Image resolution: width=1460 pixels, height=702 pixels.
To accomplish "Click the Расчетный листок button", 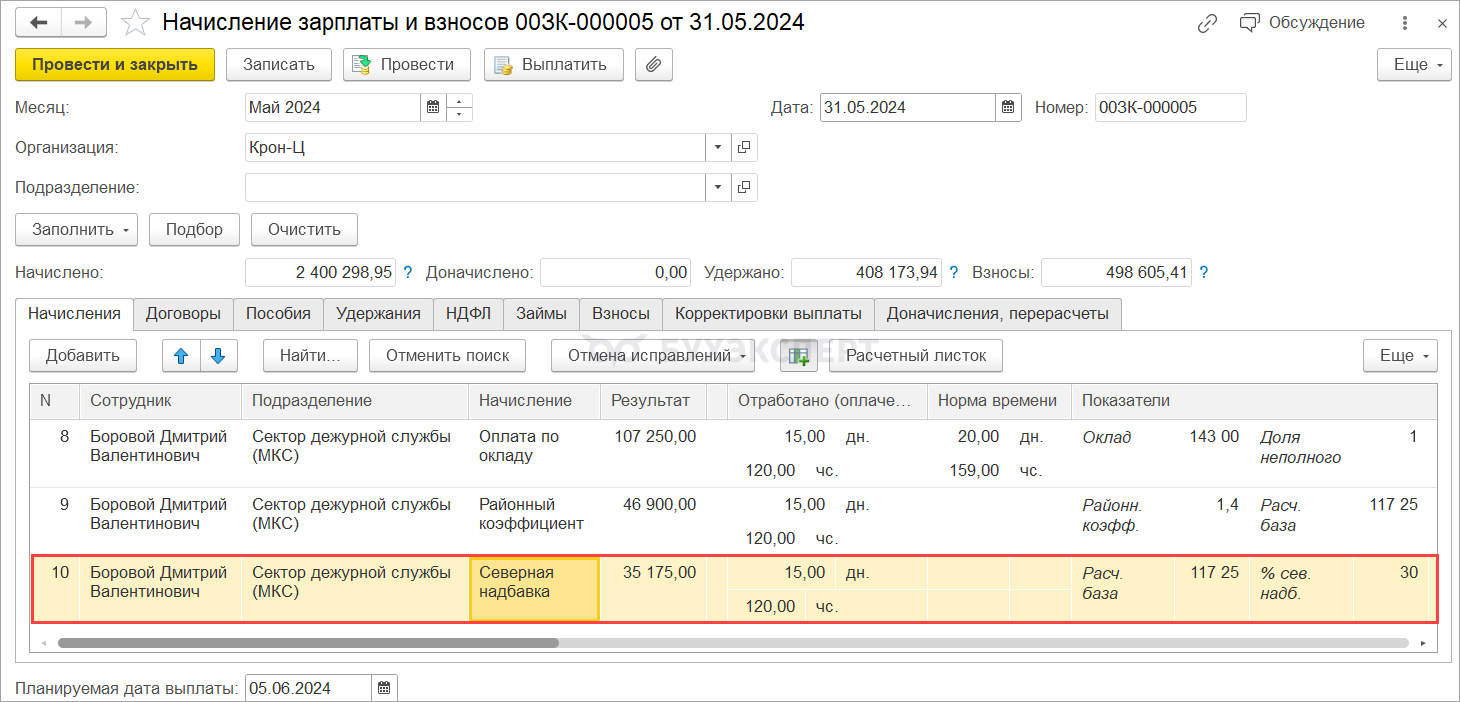I will pos(915,355).
